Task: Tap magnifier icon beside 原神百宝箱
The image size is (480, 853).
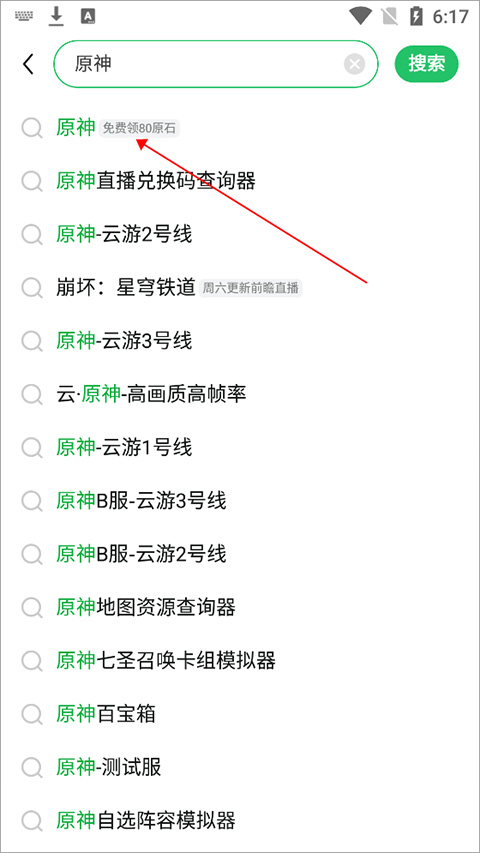Action: (x=32, y=715)
